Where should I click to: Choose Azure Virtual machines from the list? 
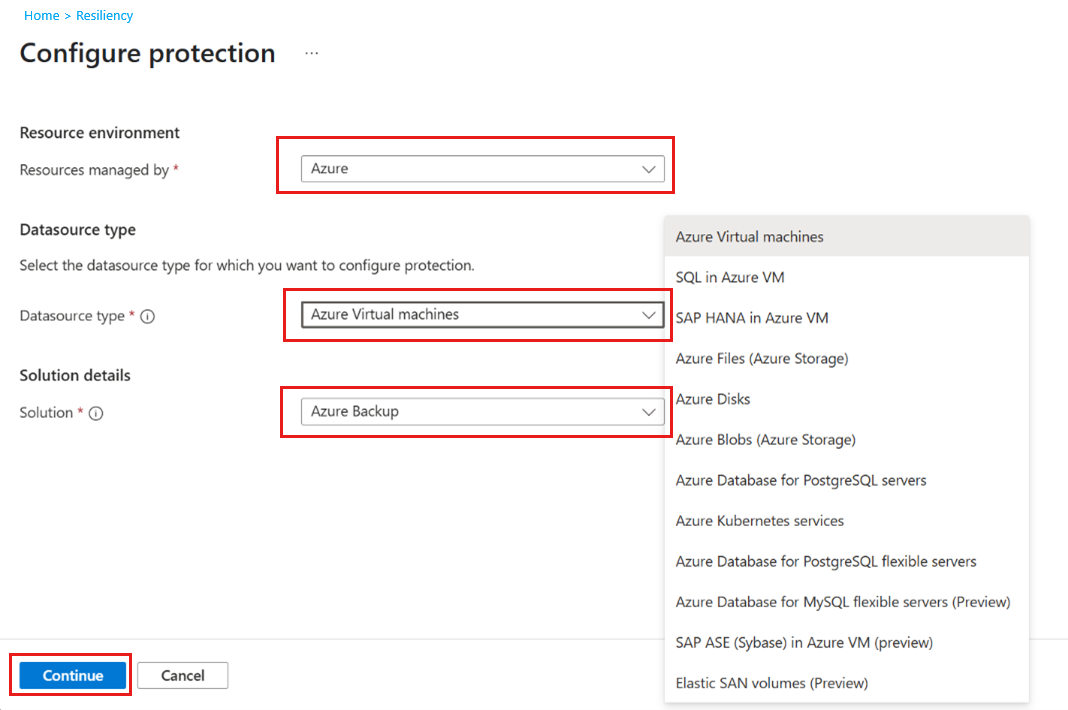coord(847,236)
